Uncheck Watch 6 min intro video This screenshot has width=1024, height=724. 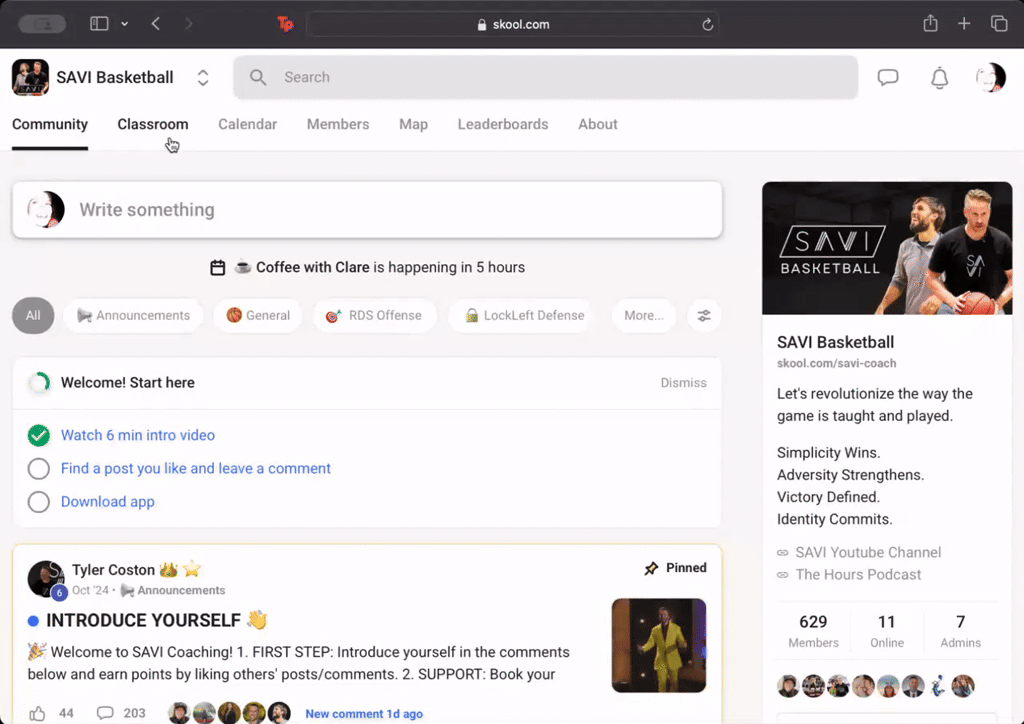pos(38,435)
